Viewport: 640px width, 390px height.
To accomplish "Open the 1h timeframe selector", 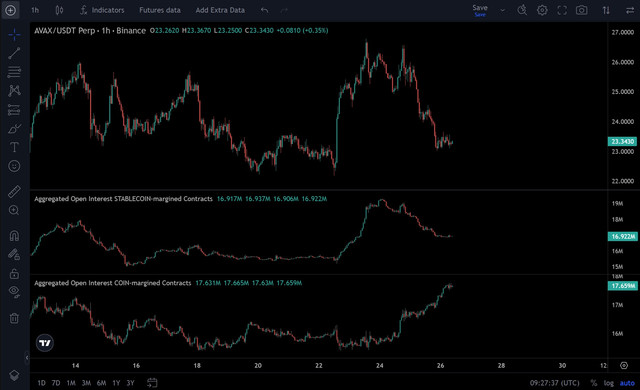I will coord(35,10).
